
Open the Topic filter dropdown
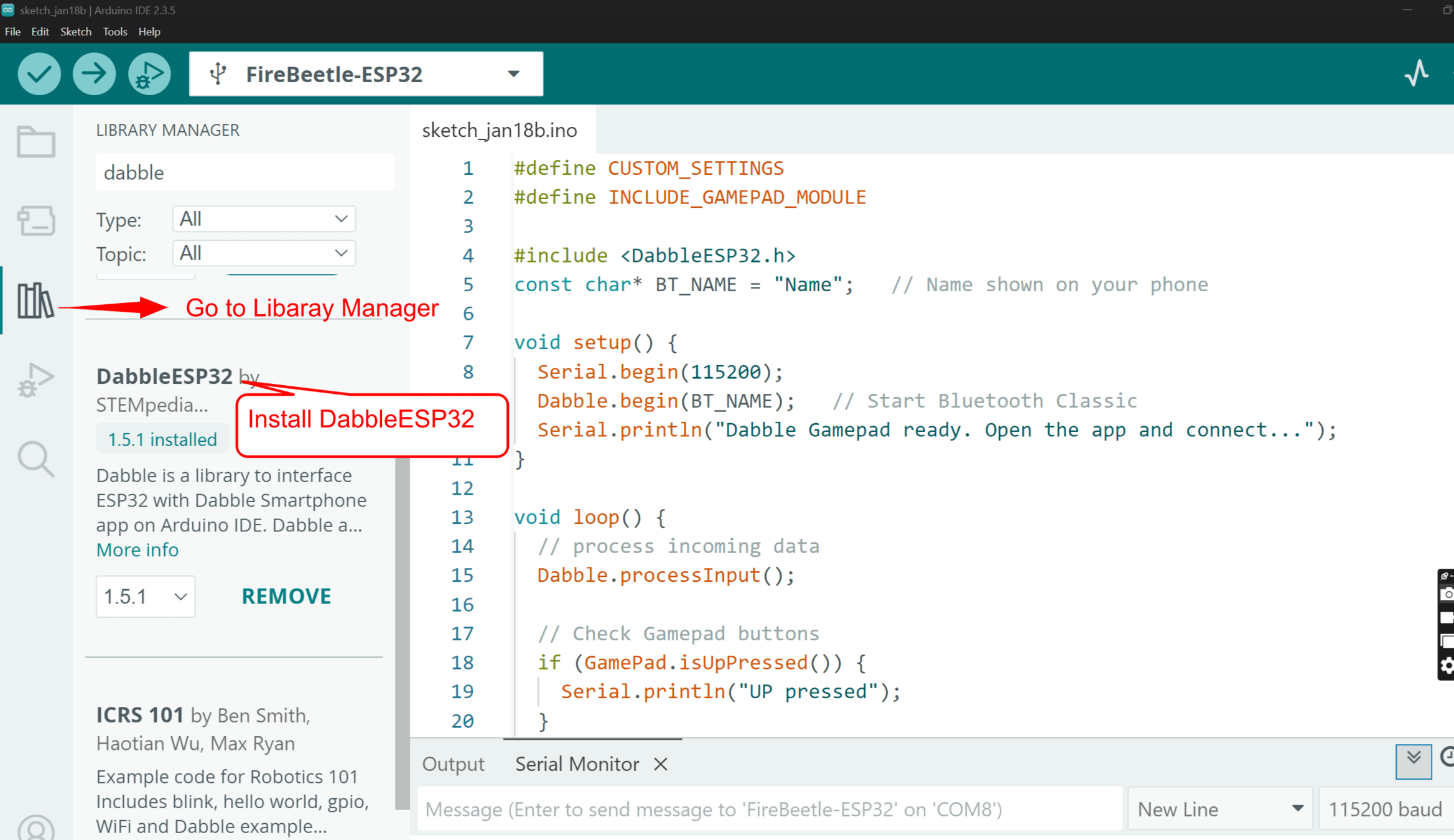(x=264, y=253)
